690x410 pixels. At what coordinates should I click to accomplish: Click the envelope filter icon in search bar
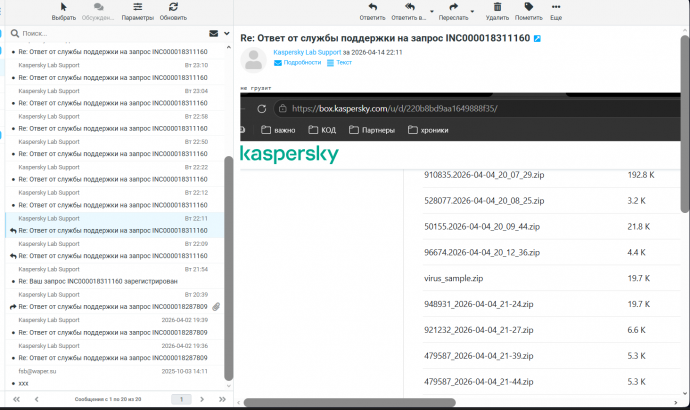(x=213, y=33)
